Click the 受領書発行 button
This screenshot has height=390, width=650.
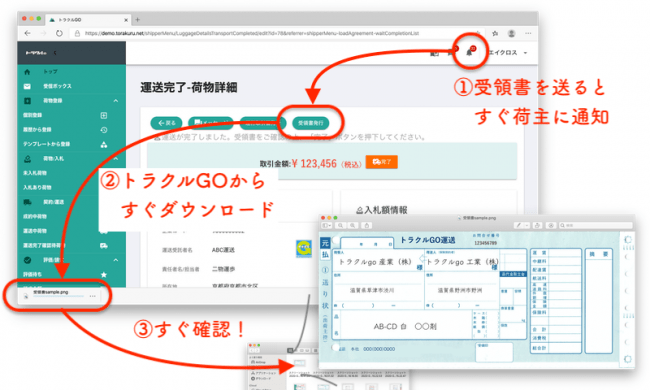311,123
